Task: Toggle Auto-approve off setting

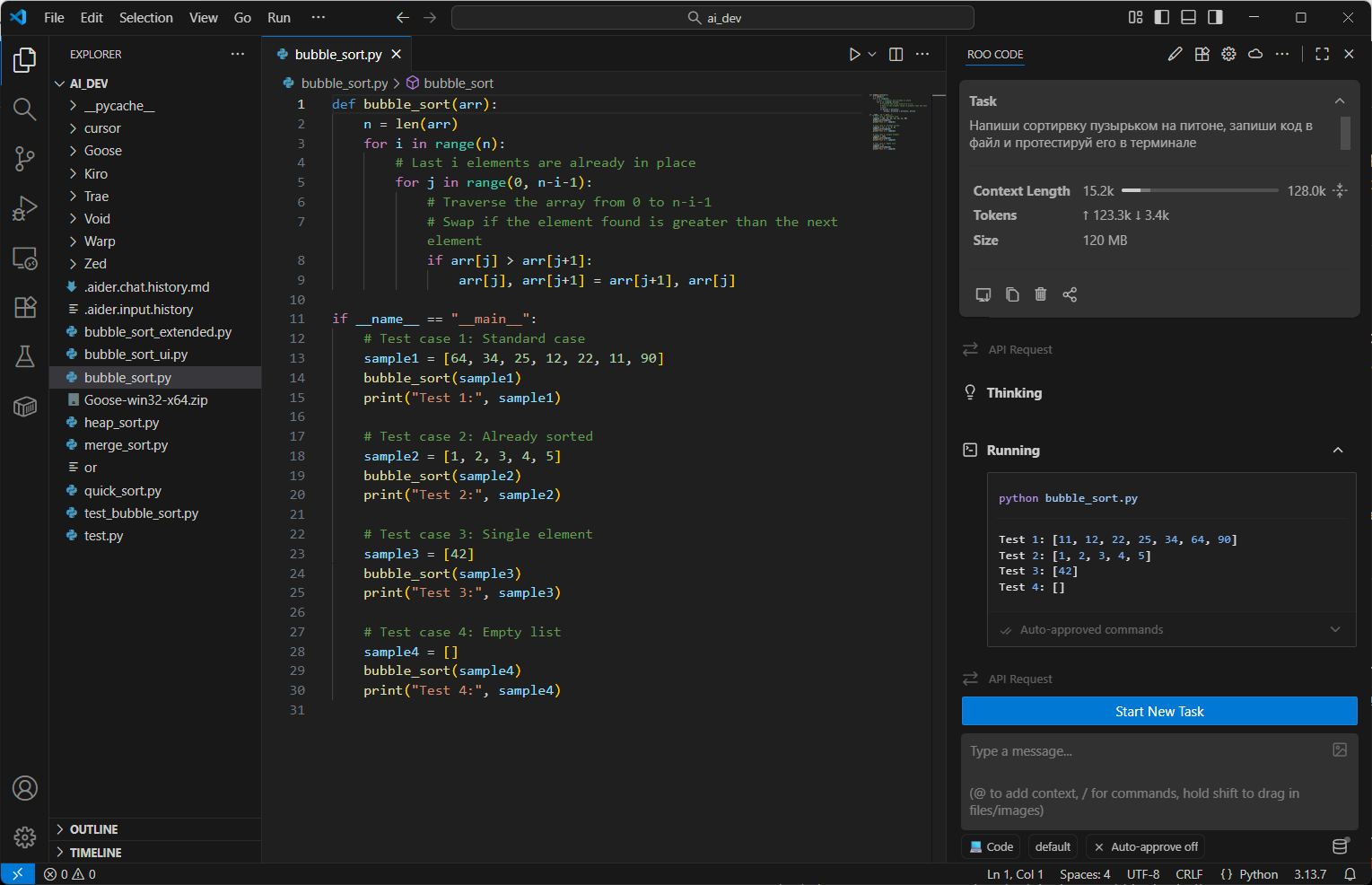Action: [1145, 846]
